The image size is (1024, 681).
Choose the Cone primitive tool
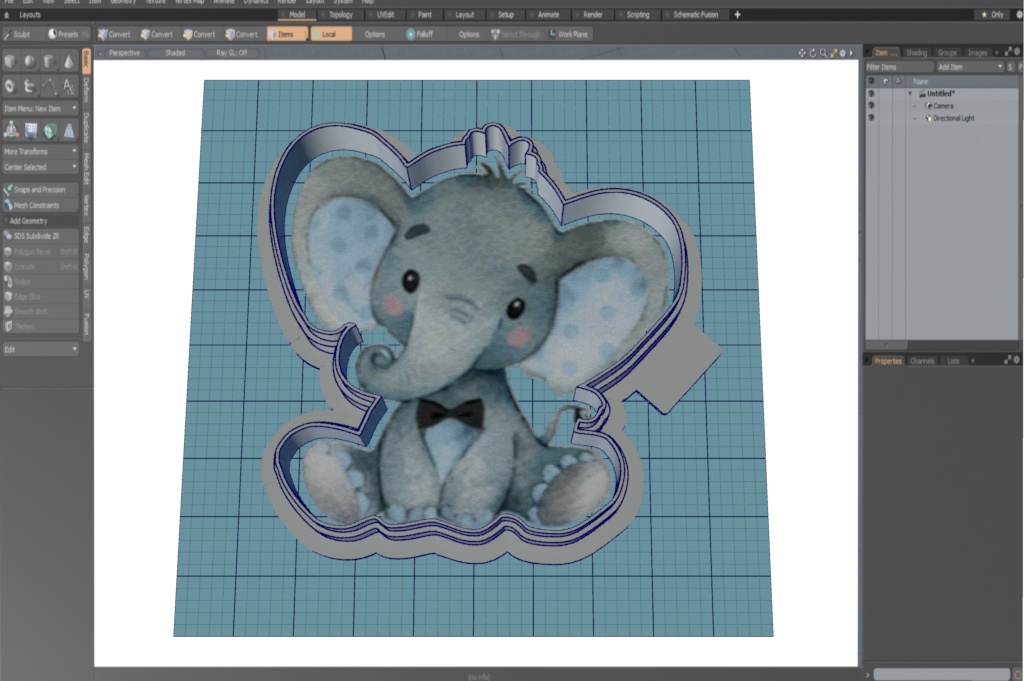pyautogui.click(x=68, y=62)
